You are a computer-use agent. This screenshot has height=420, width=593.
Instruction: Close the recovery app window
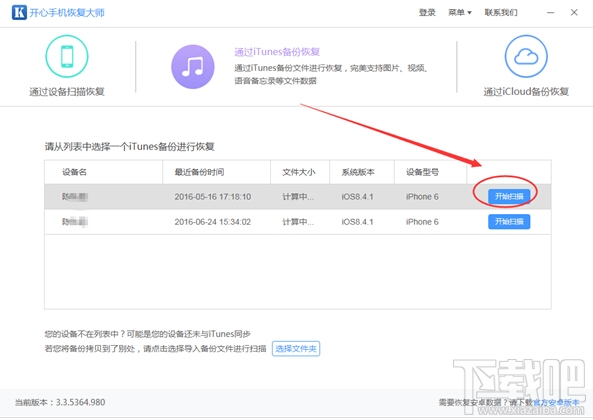point(574,12)
